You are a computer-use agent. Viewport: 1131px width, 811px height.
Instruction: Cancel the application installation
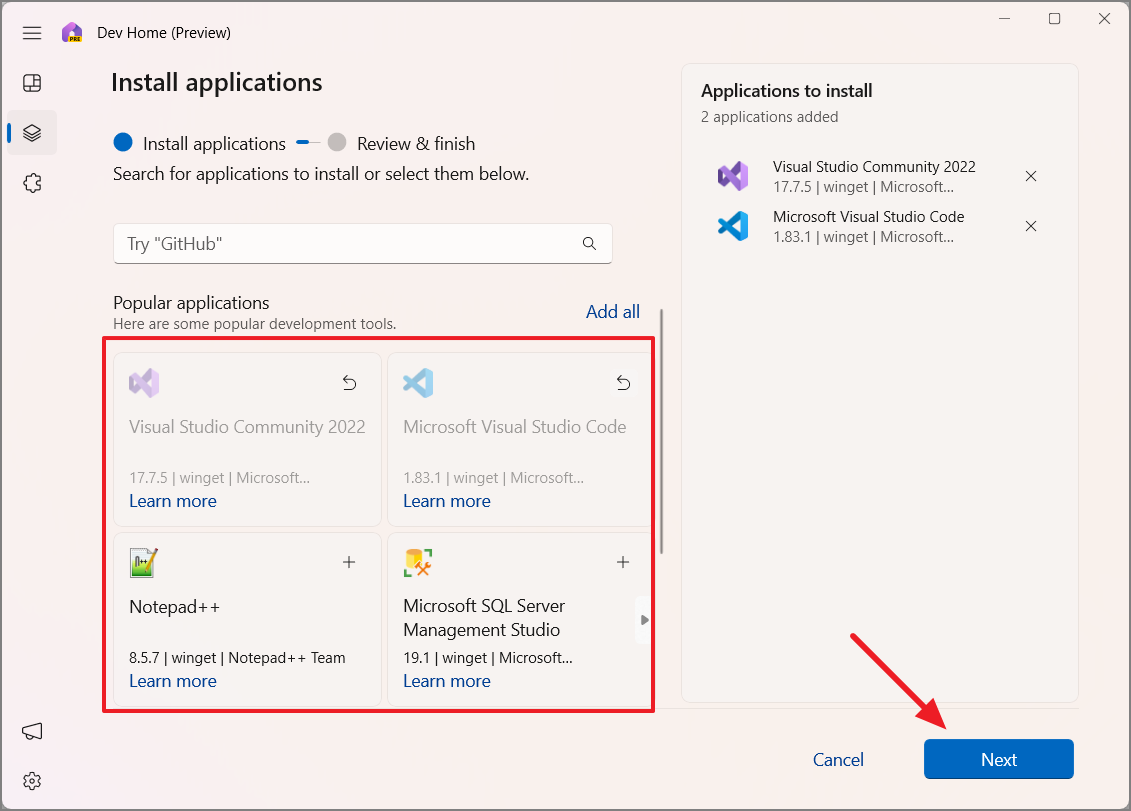pyautogui.click(x=838, y=759)
